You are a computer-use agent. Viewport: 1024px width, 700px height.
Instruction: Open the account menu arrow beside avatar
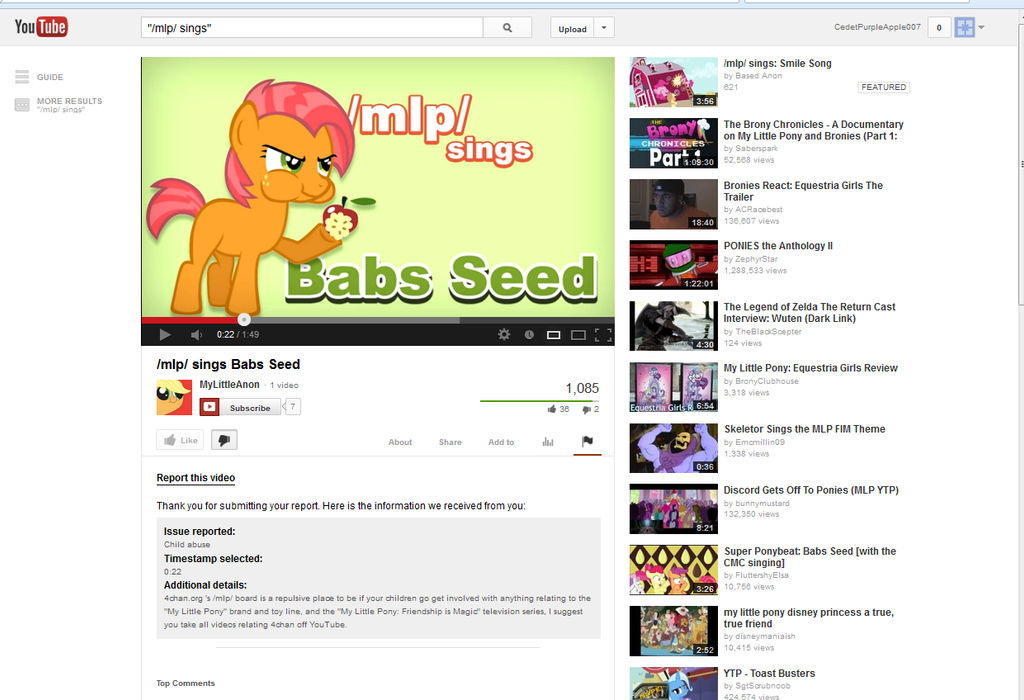(x=981, y=27)
